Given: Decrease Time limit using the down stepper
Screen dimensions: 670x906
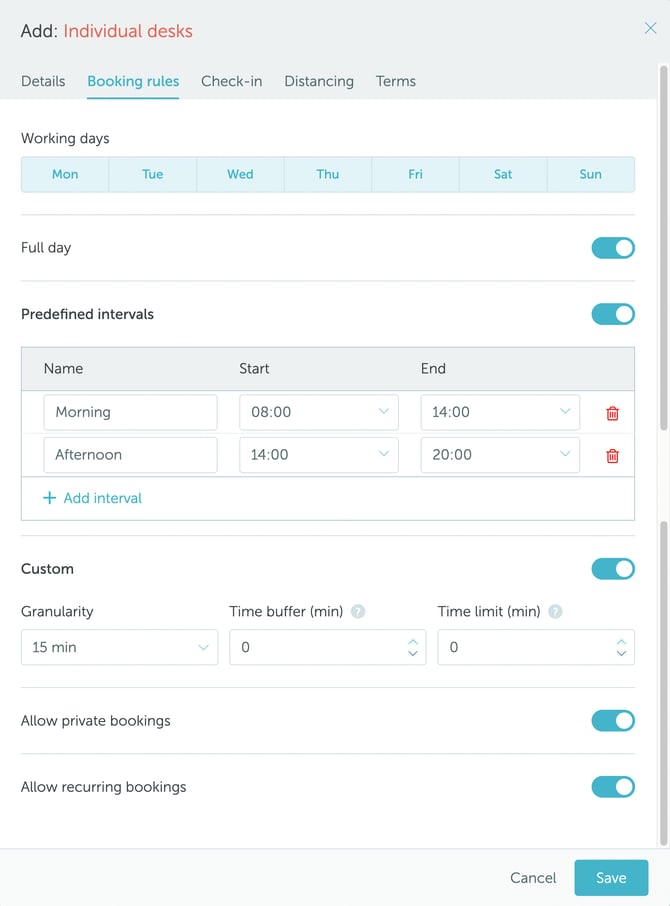Looking at the screenshot, I should tap(619, 653).
